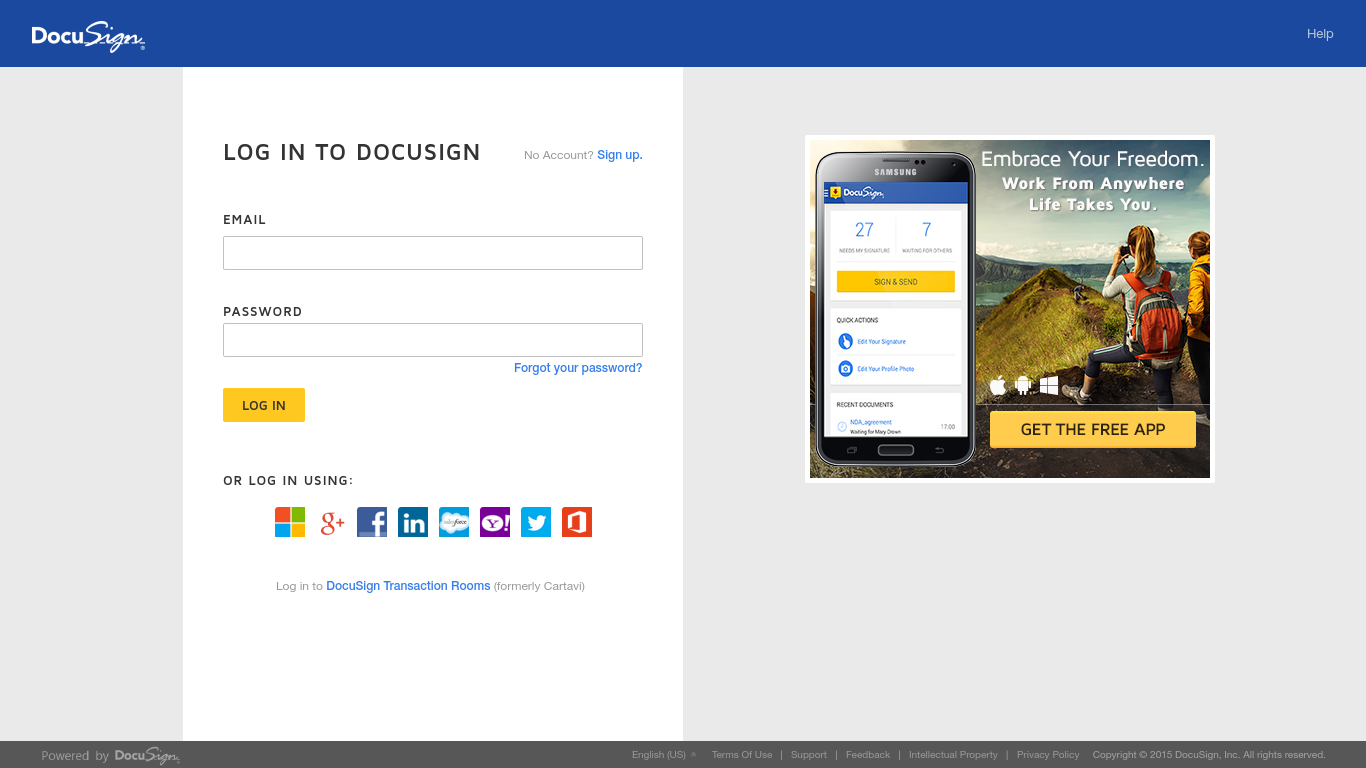Log in with the Facebook icon
1366x768 pixels.
pos(372,522)
